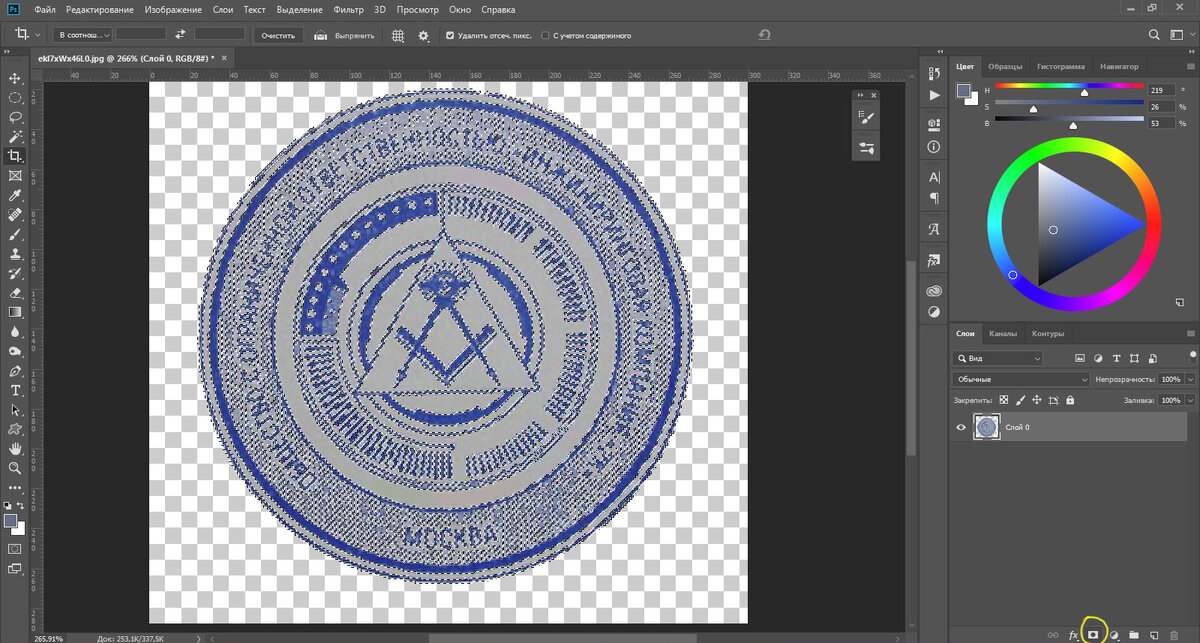Select the Brush tool
The image size is (1200, 643).
pyautogui.click(x=15, y=233)
